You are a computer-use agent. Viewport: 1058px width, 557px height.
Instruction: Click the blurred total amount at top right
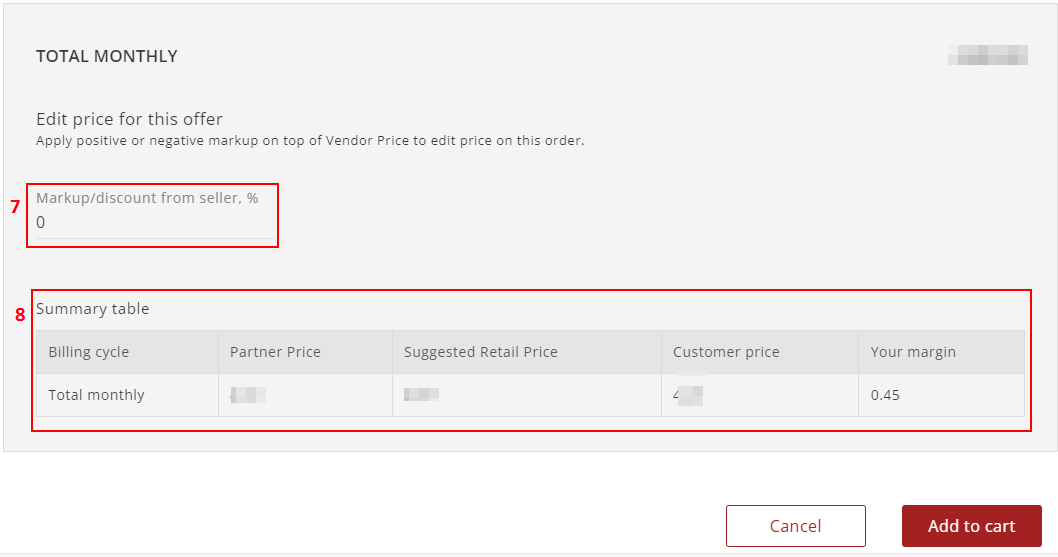988,55
